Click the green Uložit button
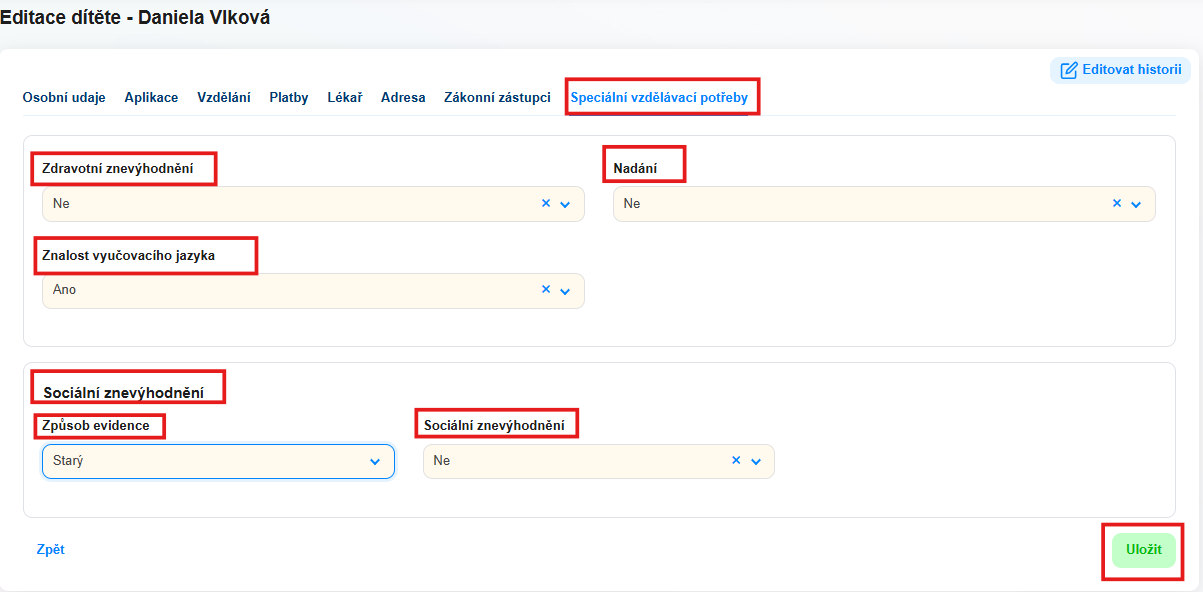 tap(1144, 550)
